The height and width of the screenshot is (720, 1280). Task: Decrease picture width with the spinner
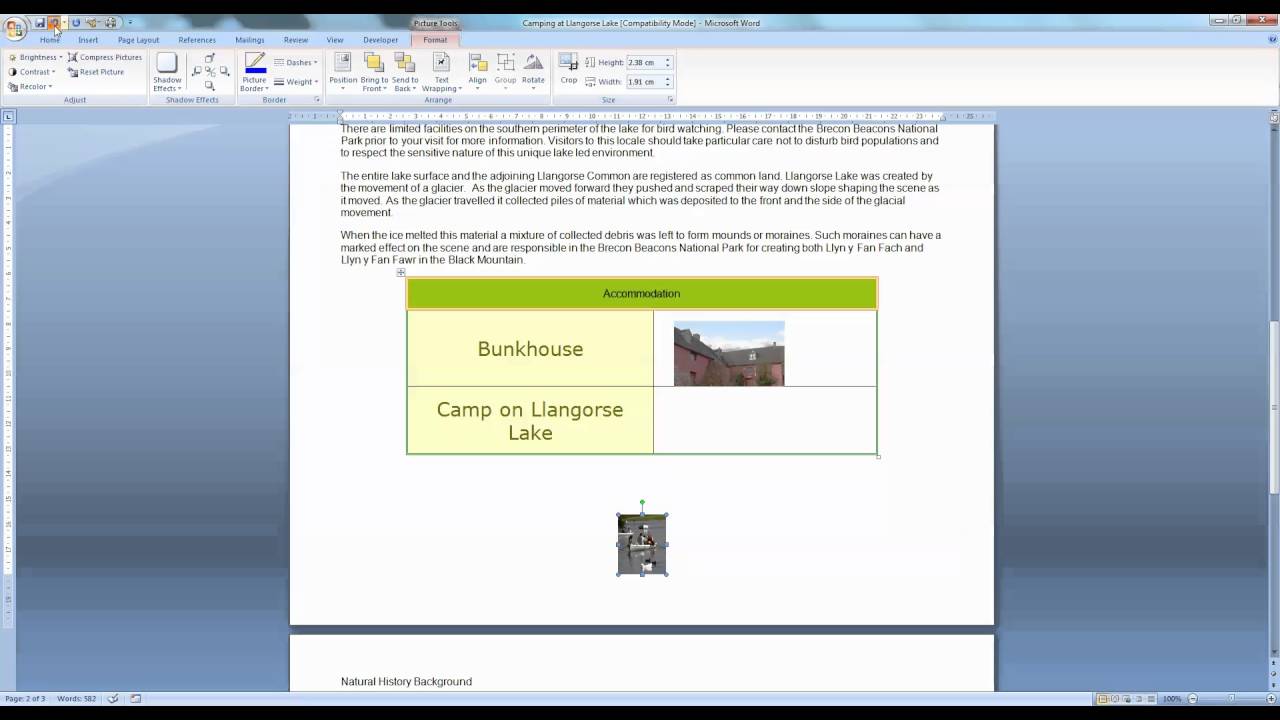click(x=668, y=85)
